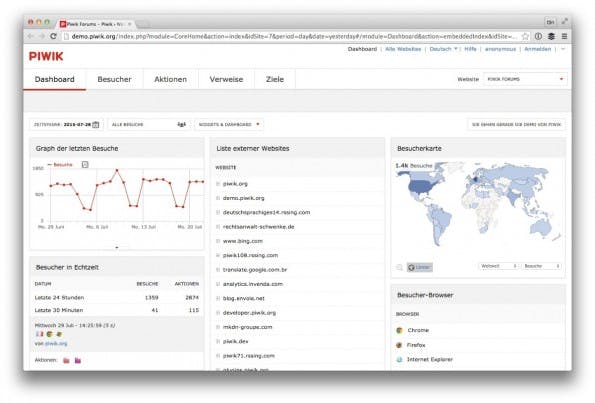The height and width of the screenshot is (403, 595).
Task: Click the Liste externer Websites widget title
Action: [x=253, y=148]
